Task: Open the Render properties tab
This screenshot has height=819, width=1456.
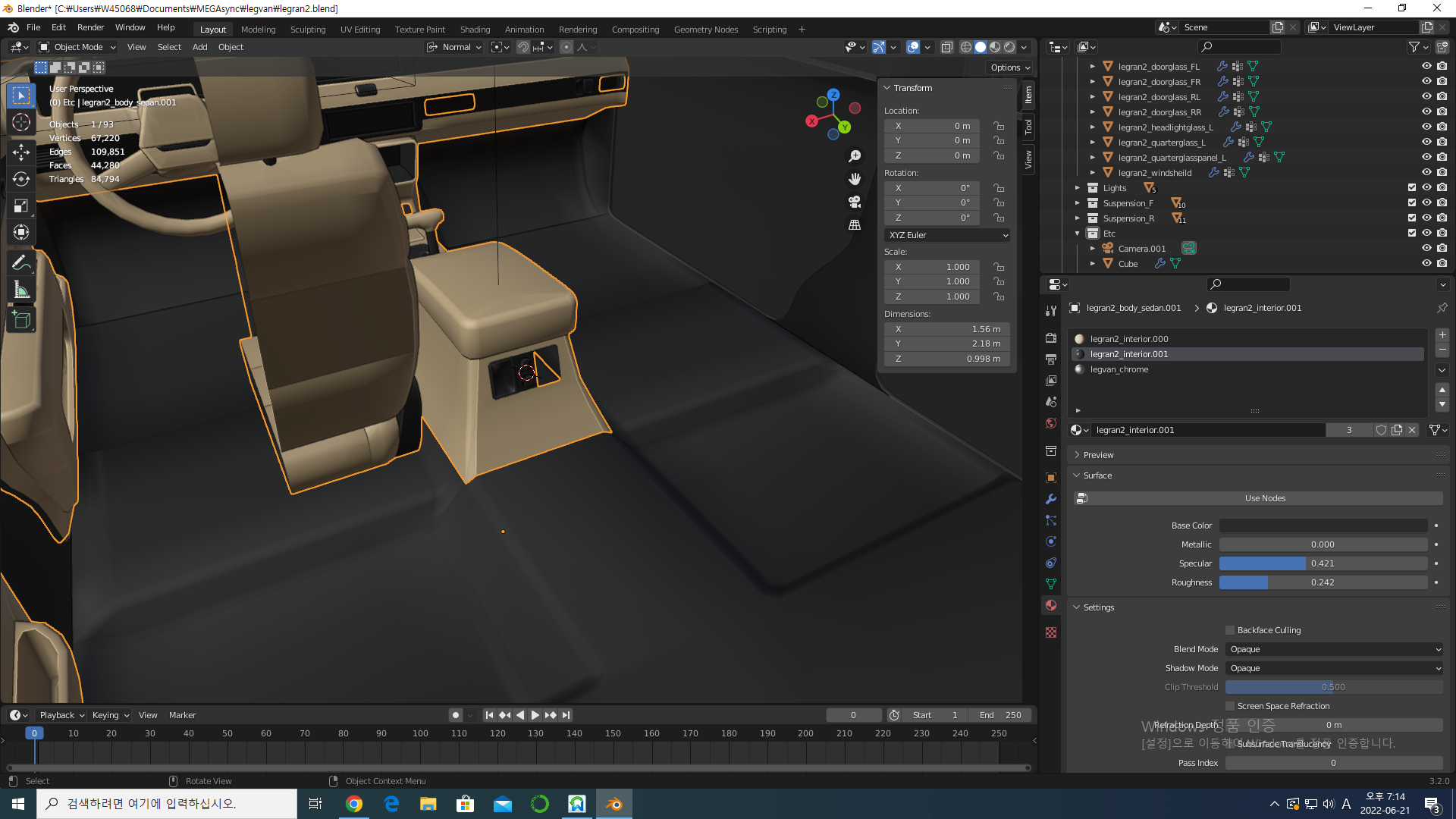Action: 1051,337
